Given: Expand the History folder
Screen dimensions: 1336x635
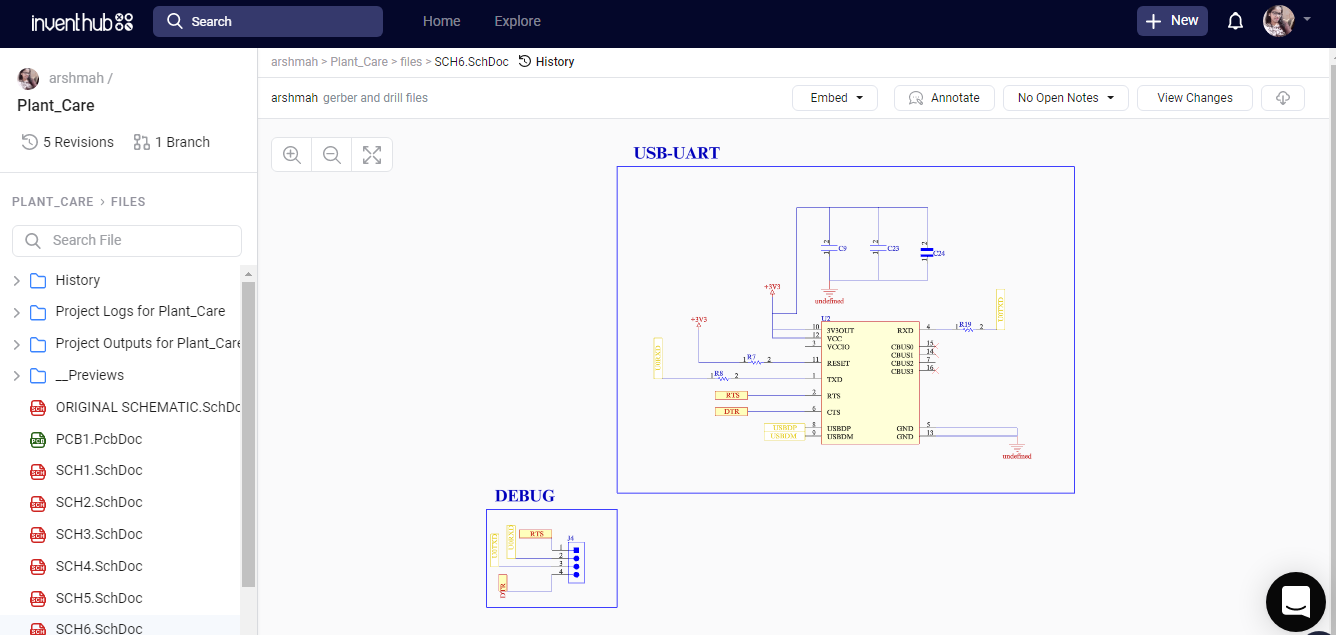Looking at the screenshot, I should point(16,280).
